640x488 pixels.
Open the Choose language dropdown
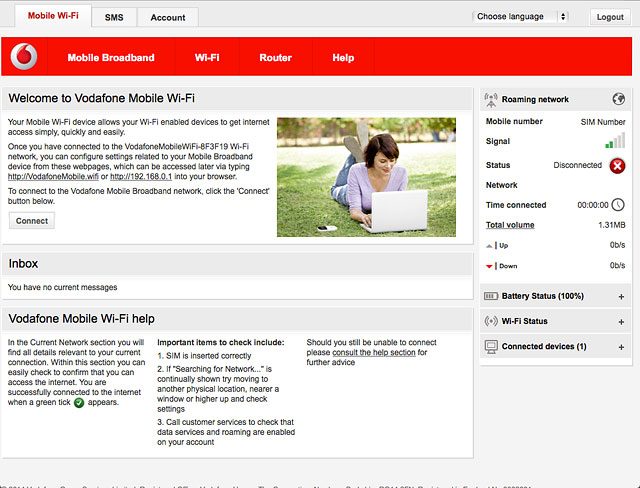(x=520, y=17)
